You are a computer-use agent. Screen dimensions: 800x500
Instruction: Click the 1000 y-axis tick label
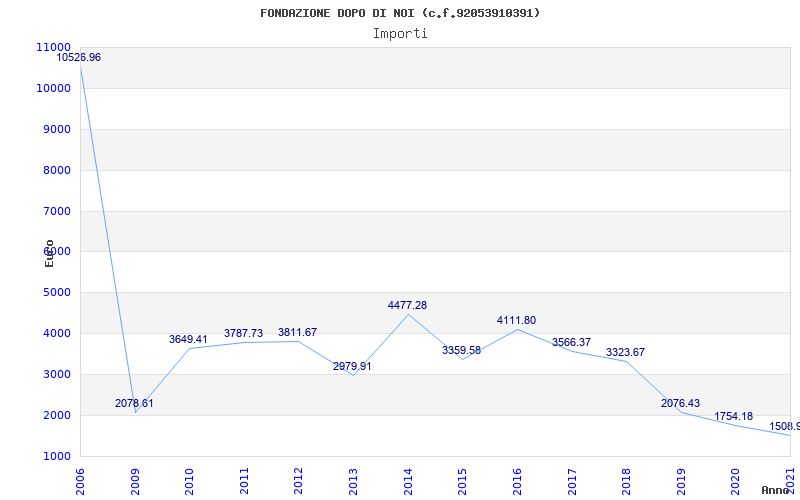56,456
